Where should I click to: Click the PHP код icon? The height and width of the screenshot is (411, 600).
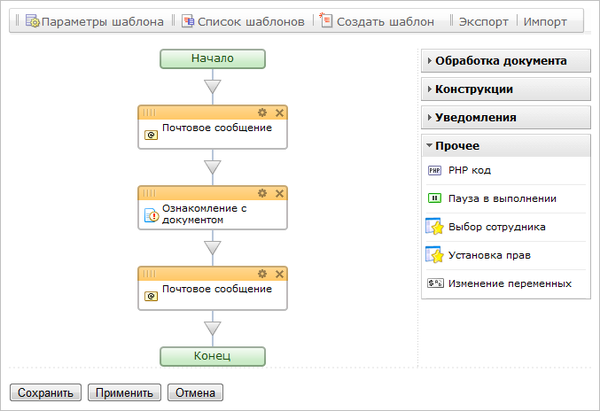point(435,170)
